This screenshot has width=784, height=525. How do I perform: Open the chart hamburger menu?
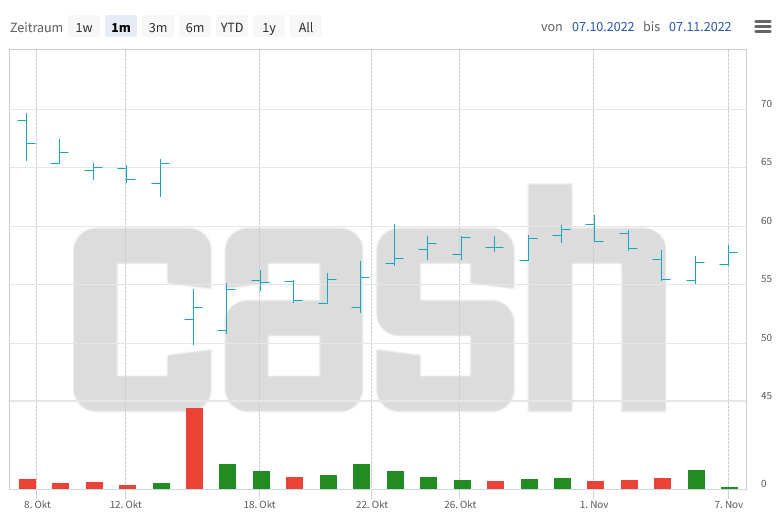pyautogui.click(x=762, y=26)
